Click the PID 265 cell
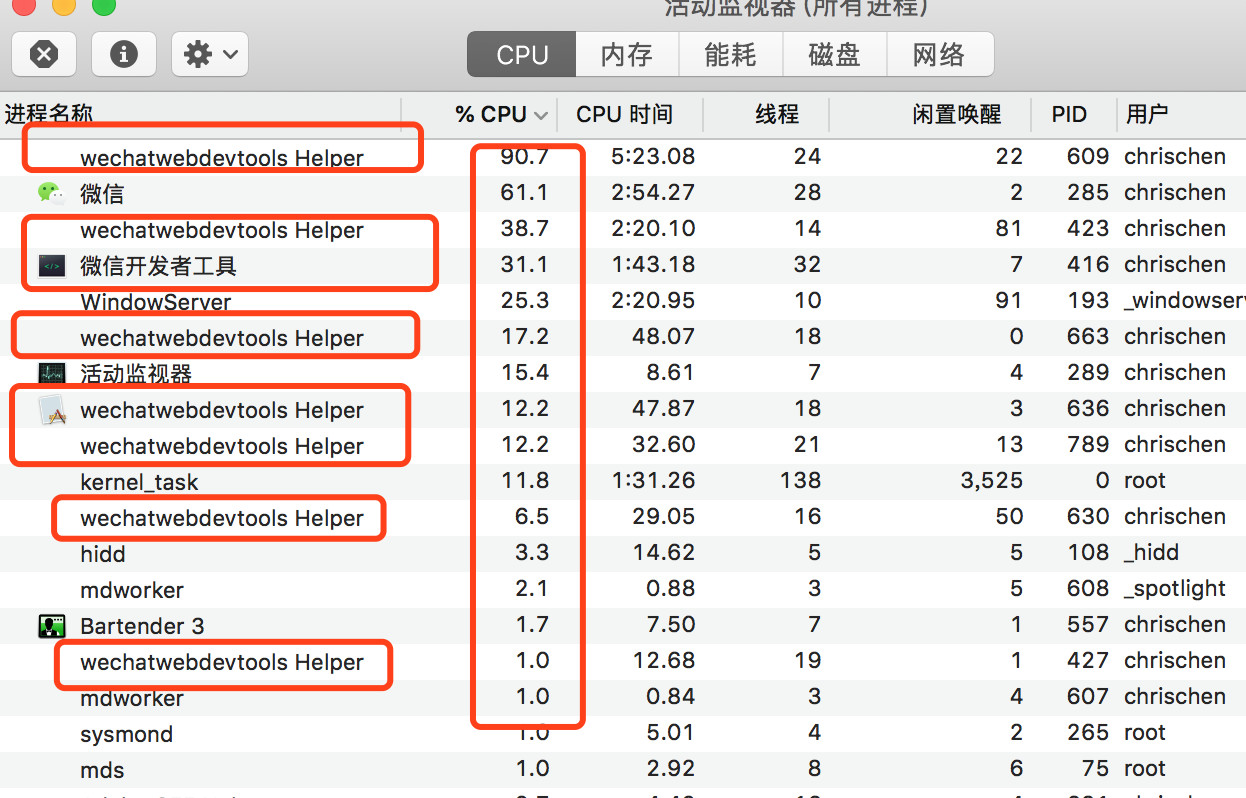The image size is (1246, 798). tap(1088, 732)
